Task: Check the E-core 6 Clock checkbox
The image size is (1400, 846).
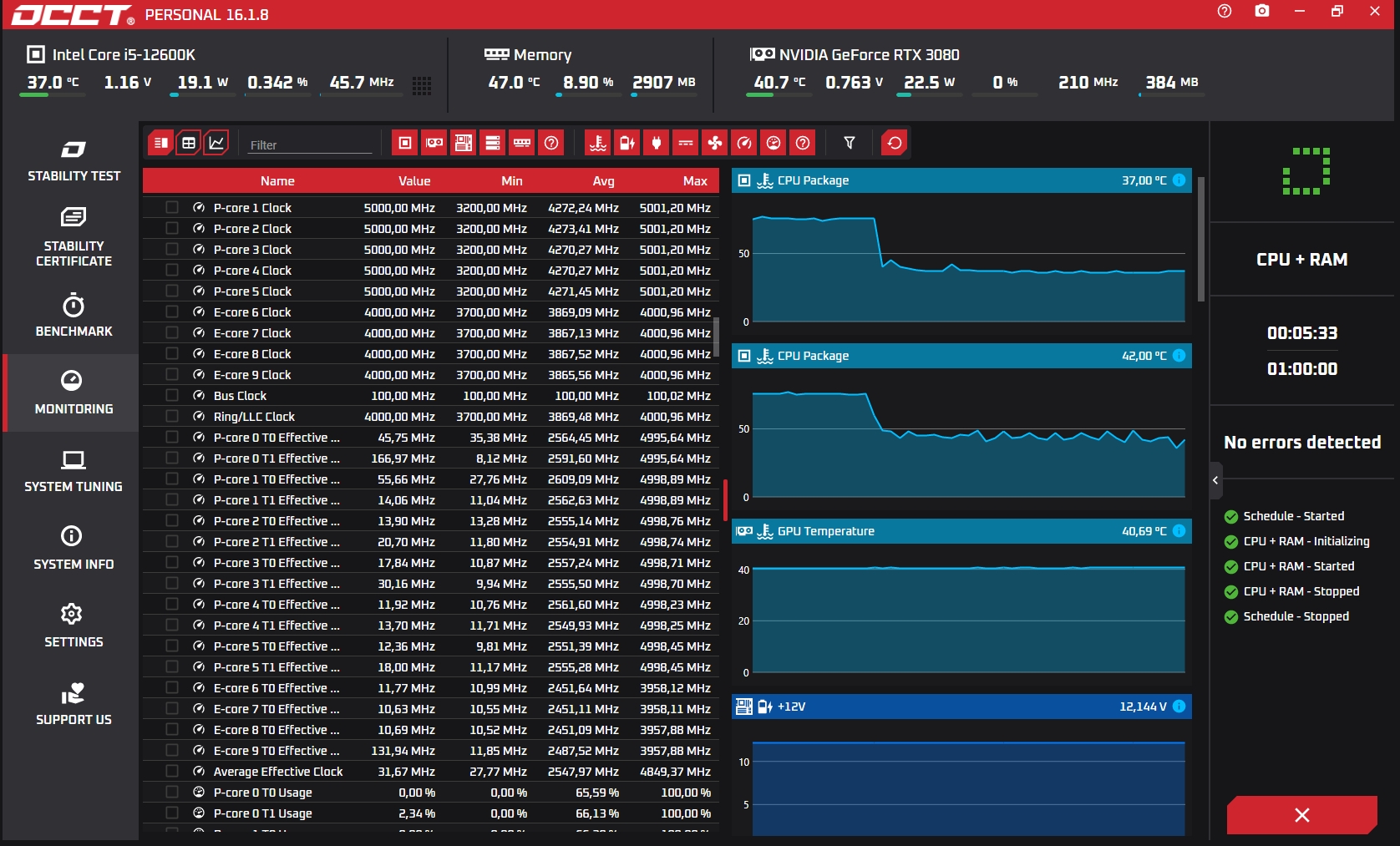Action: [x=172, y=312]
